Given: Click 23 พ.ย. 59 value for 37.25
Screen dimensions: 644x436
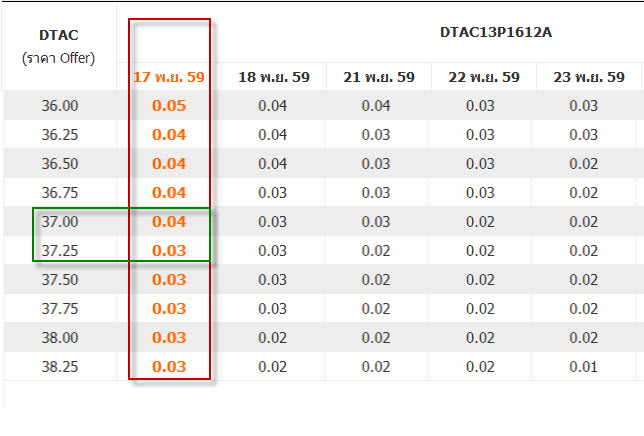Looking at the screenshot, I should click(x=584, y=250).
